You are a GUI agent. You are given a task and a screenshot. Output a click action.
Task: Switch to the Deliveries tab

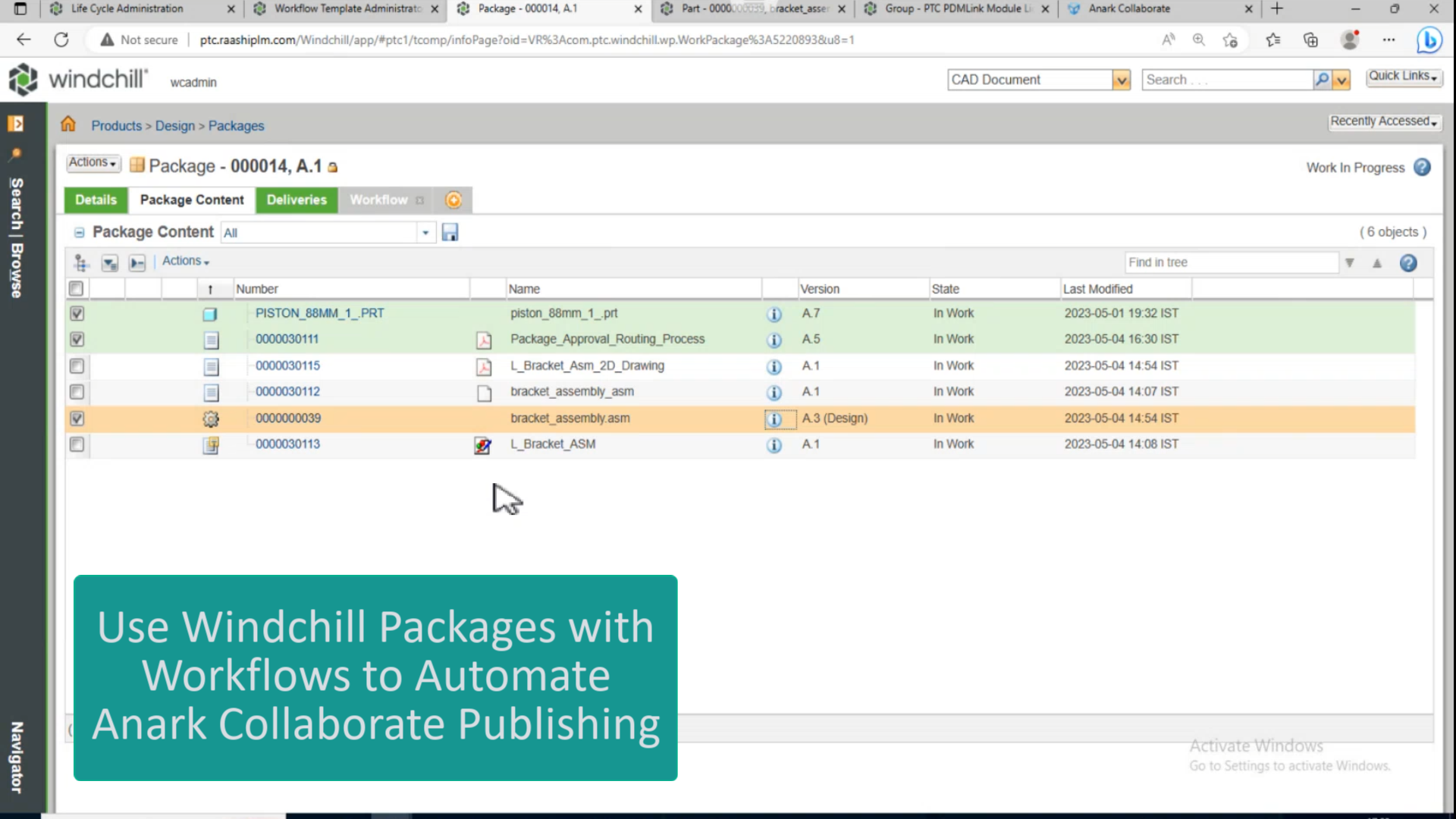(x=297, y=200)
